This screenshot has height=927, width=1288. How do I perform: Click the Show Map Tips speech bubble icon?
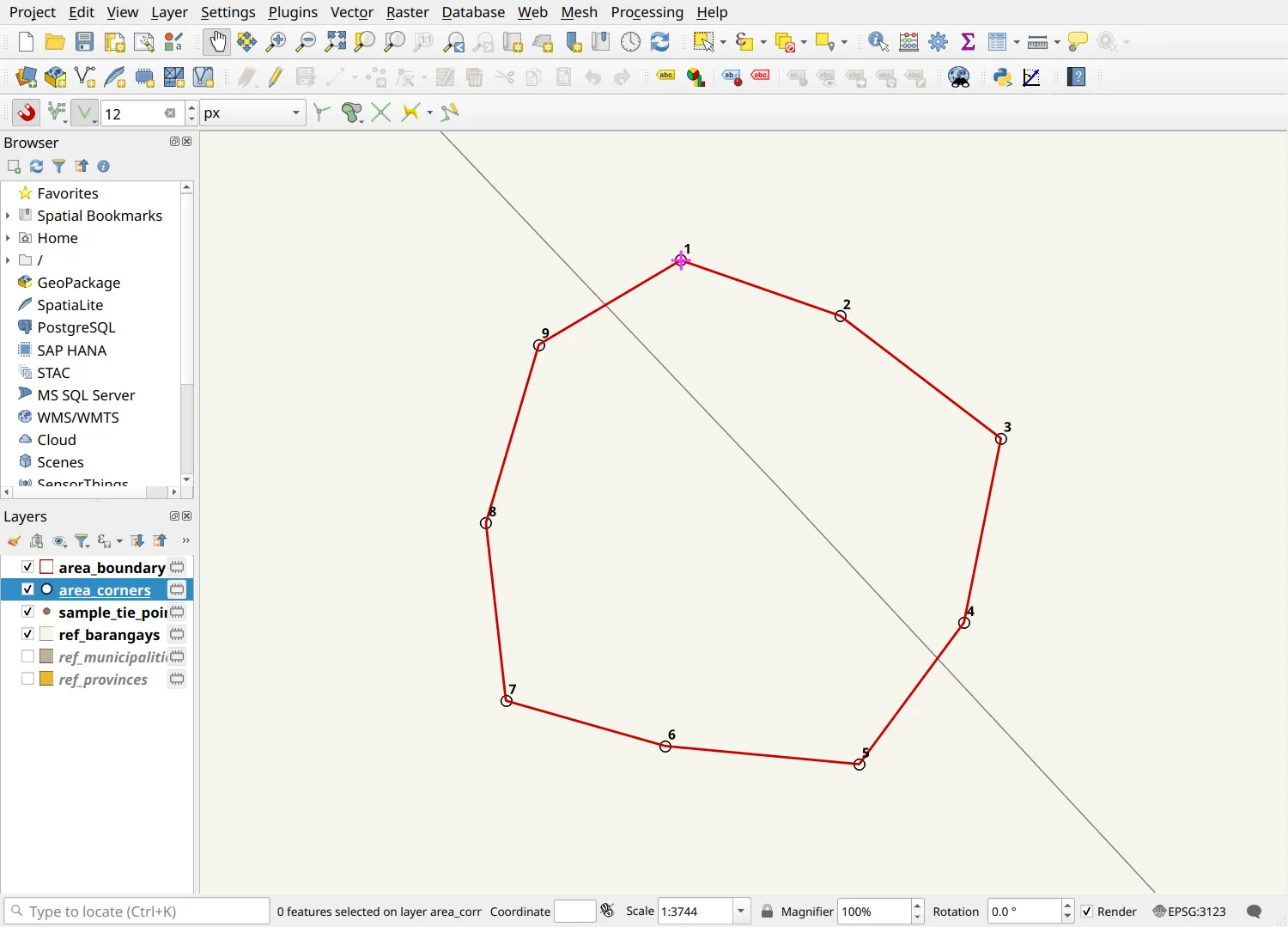(x=1078, y=41)
